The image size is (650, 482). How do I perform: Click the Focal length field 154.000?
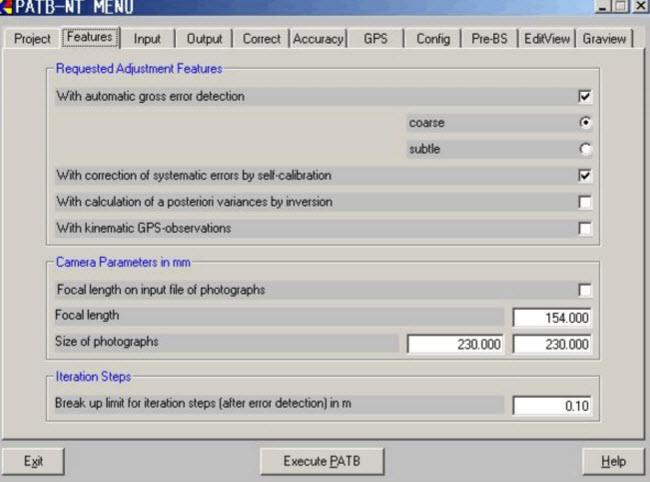click(x=552, y=318)
